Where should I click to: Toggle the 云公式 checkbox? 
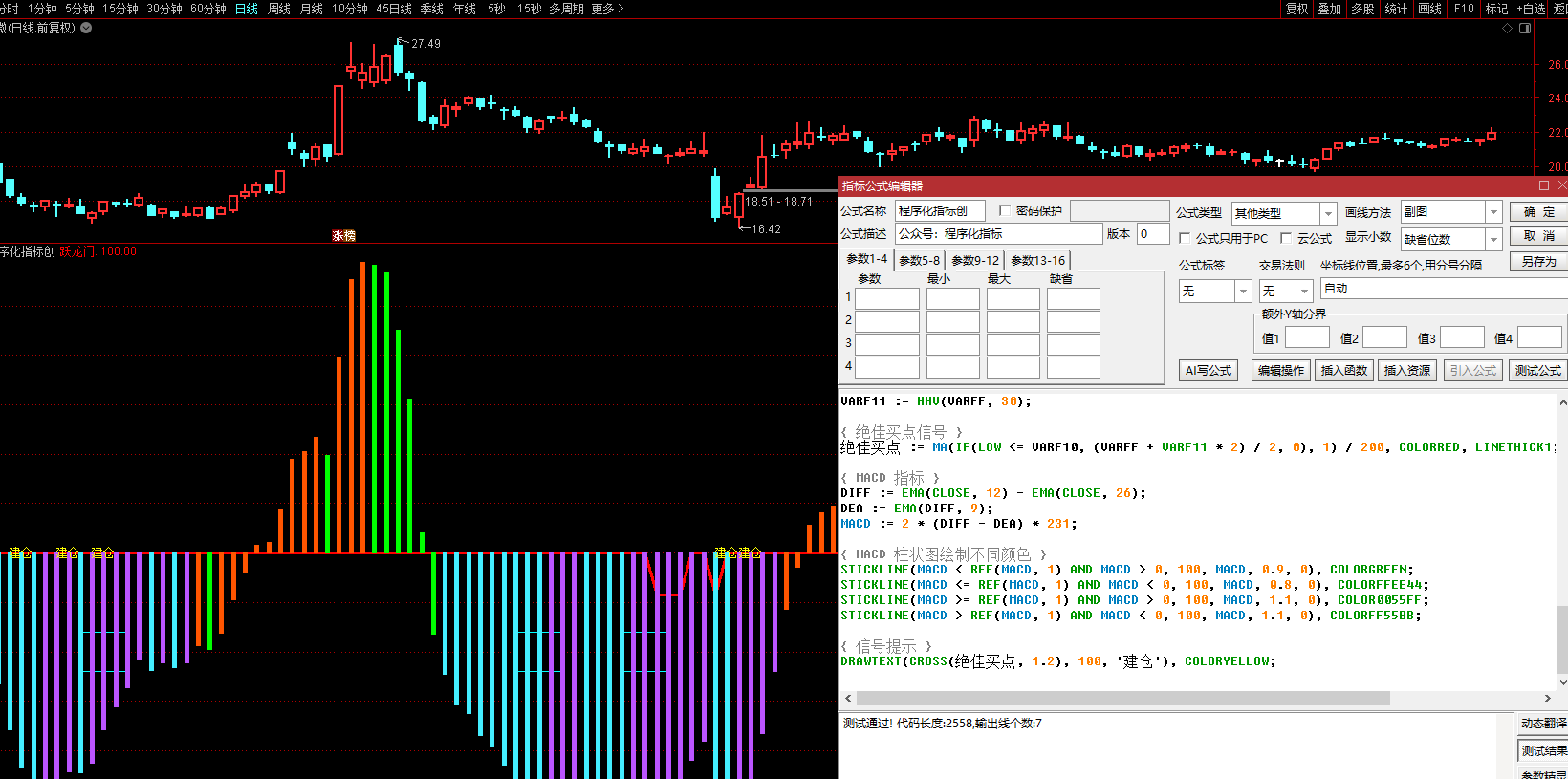click(x=1286, y=238)
